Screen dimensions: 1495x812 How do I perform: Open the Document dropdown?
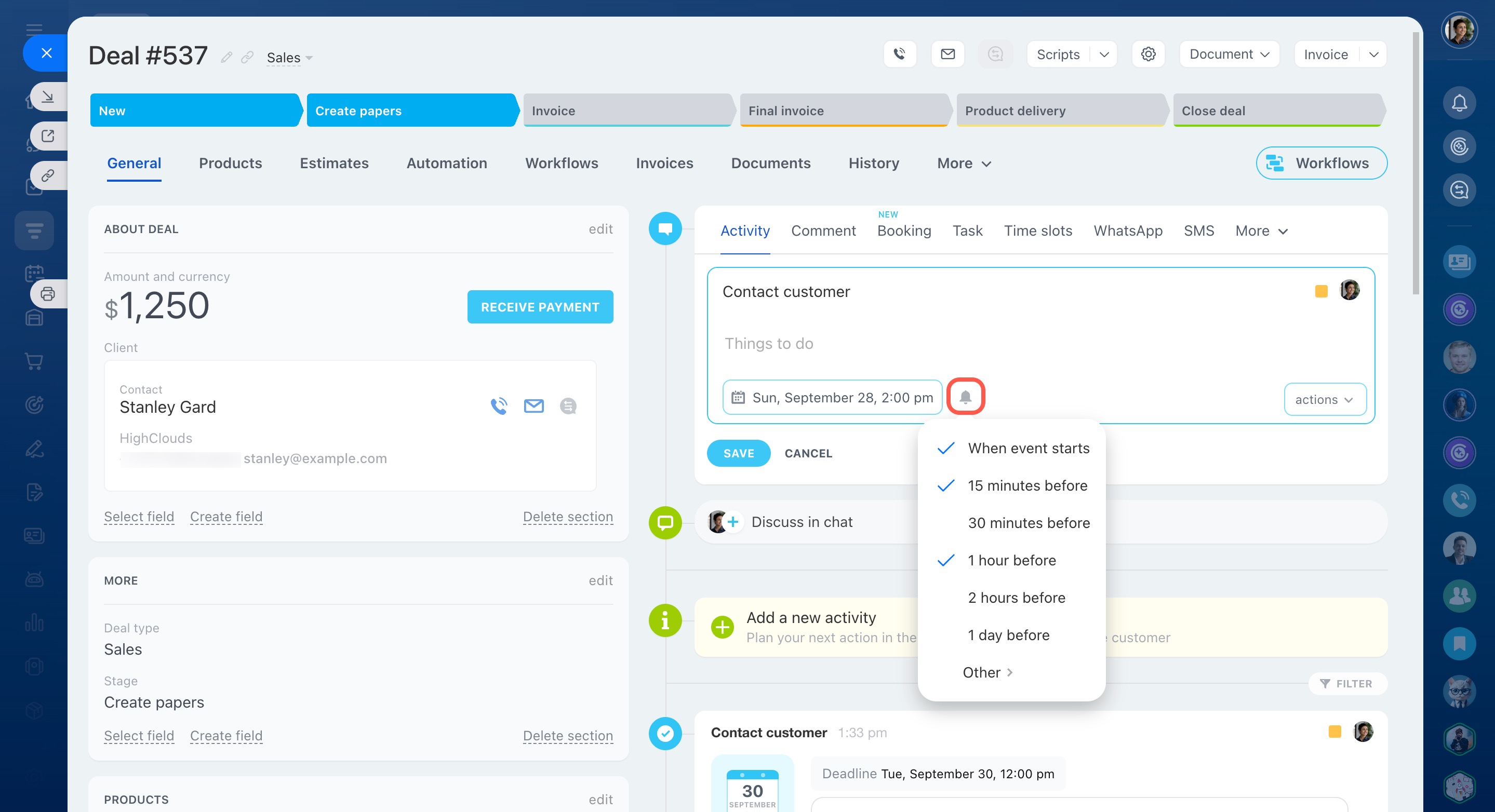1229,54
